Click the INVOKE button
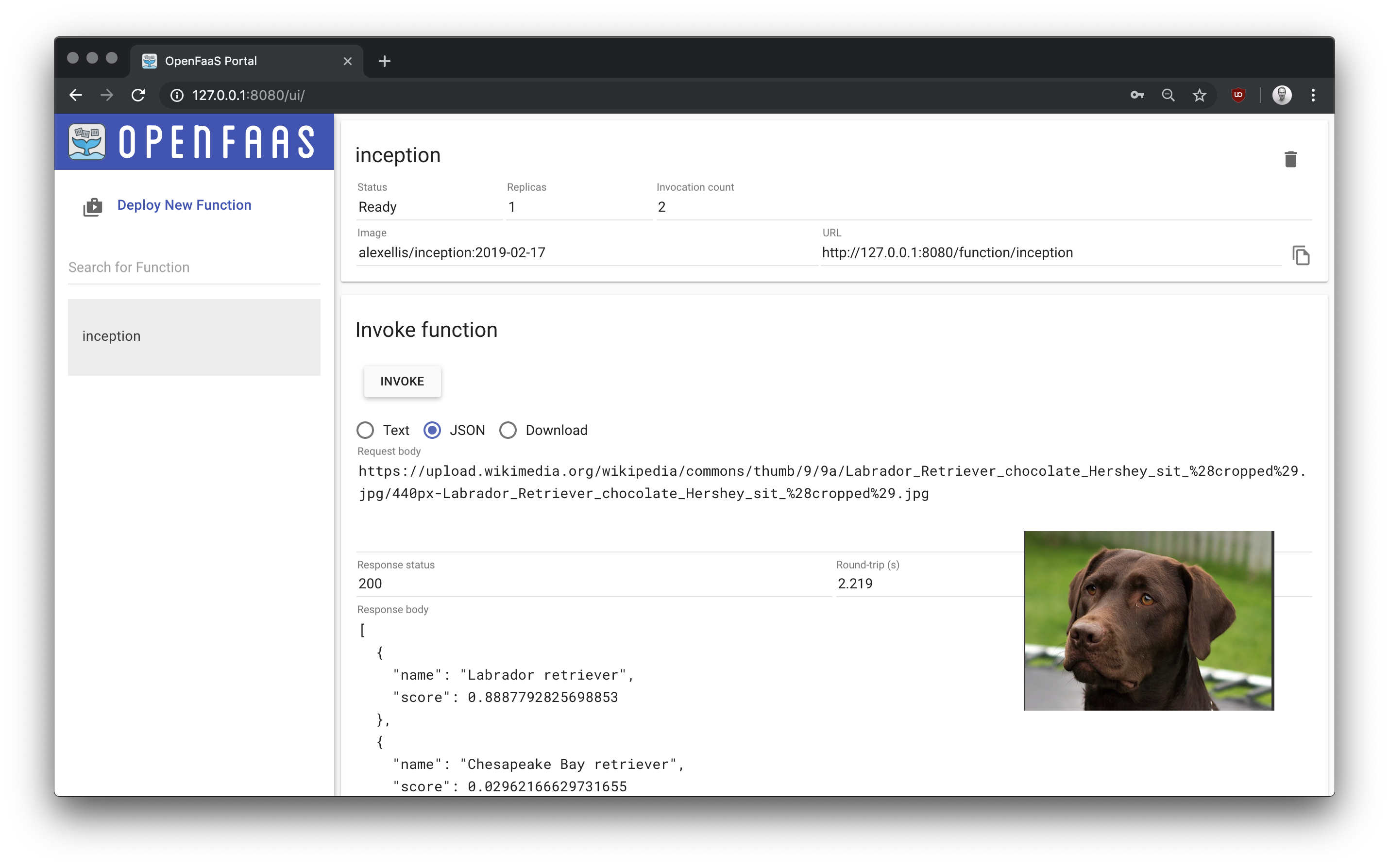1389x868 pixels. (x=402, y=381)
